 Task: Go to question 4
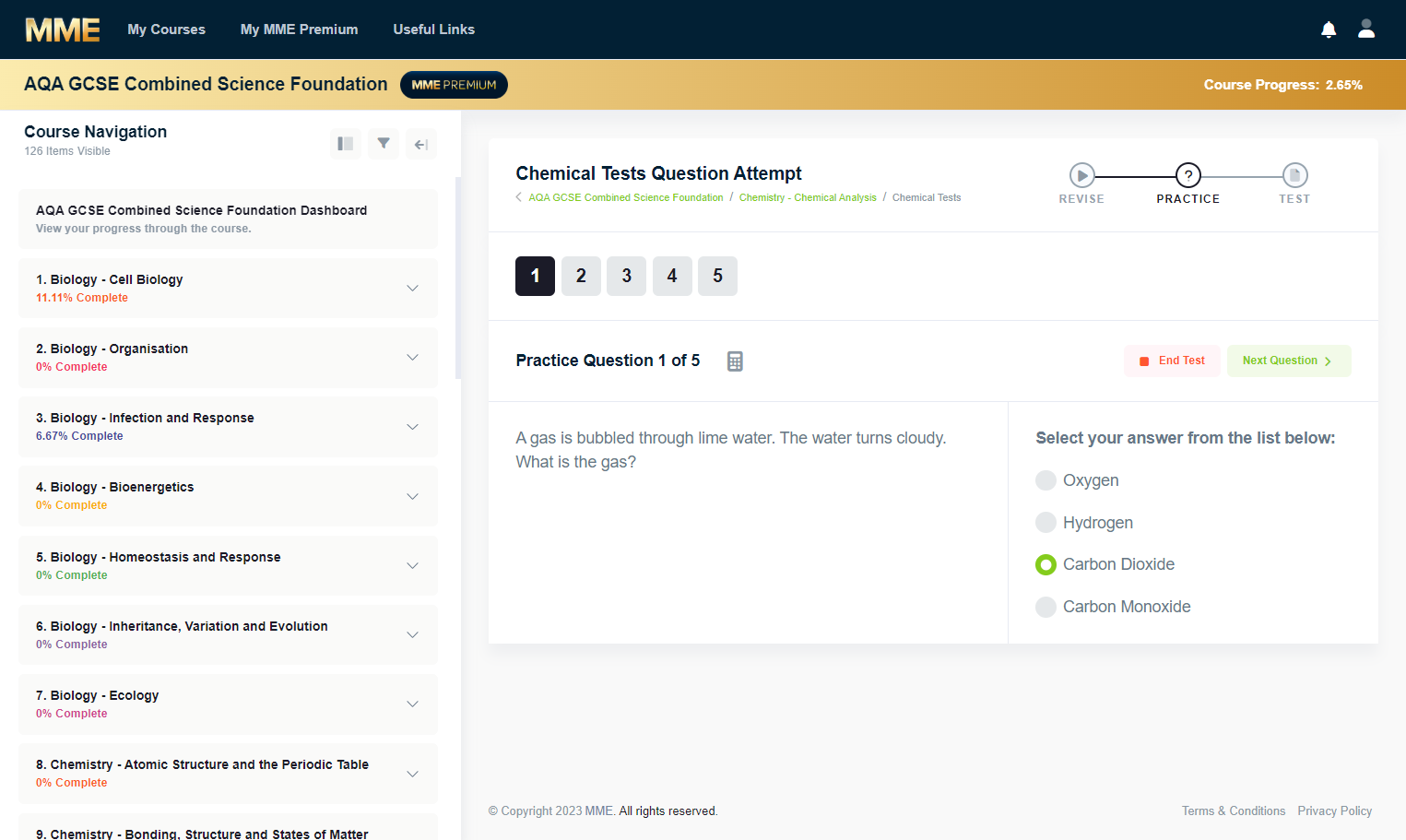coord(672,276)
